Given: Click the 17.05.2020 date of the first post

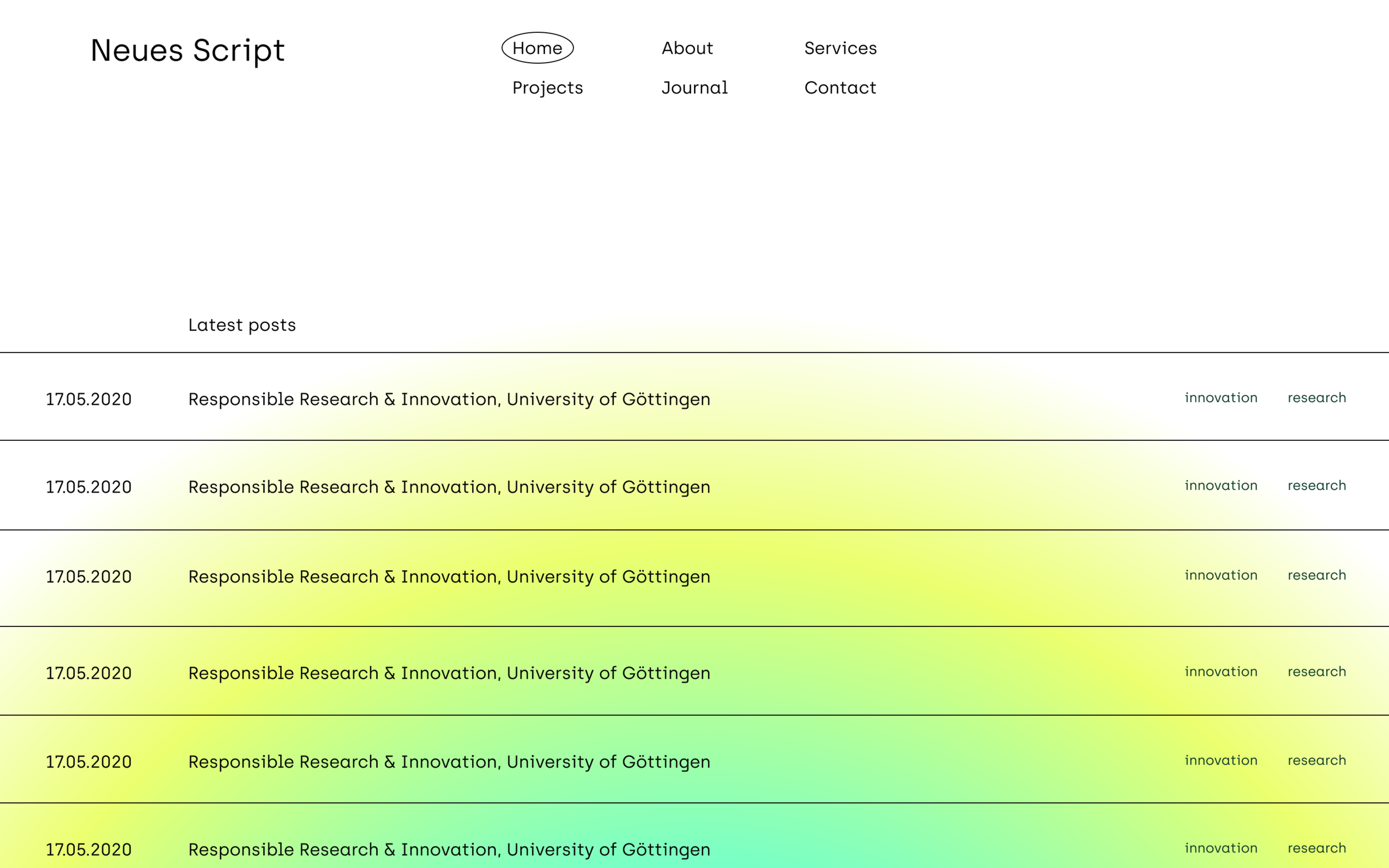Looking at the screenshot, I should coord(88,399).
